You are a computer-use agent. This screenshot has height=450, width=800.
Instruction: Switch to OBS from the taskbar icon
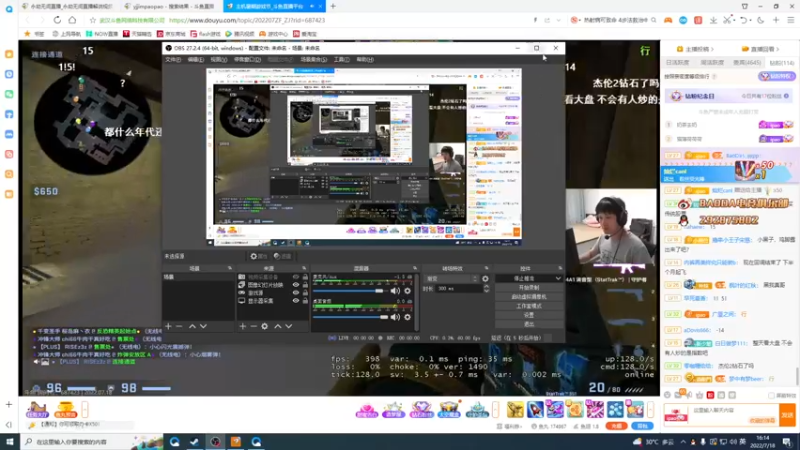tap(215, 441)
